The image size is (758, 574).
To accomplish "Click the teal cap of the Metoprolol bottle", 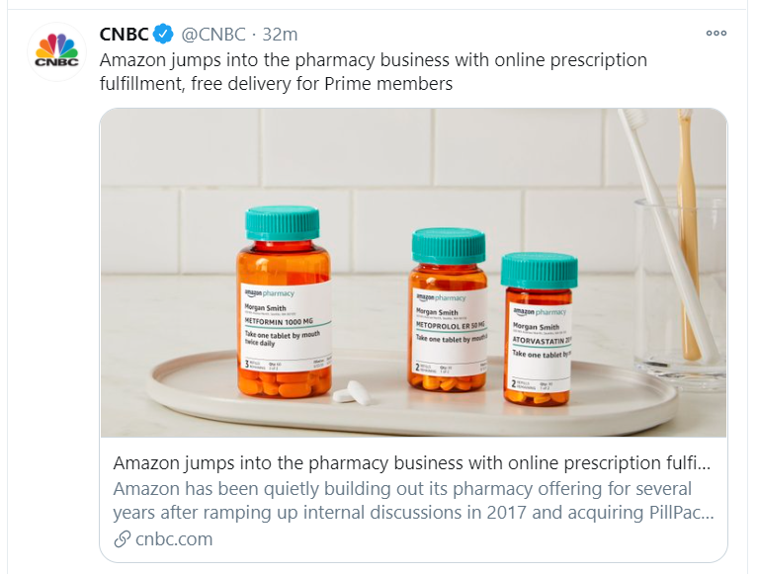I will click(x=448, y=246).
